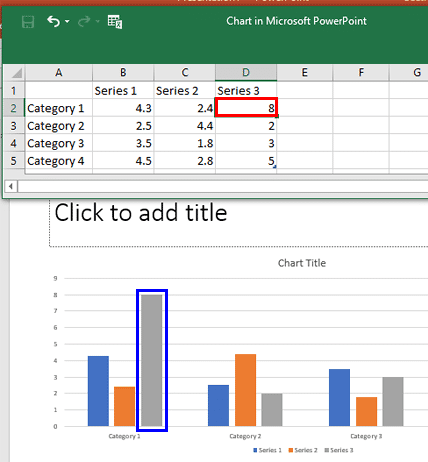Select row 4 header
The image size is (428, 462).
tap(14, 143)
